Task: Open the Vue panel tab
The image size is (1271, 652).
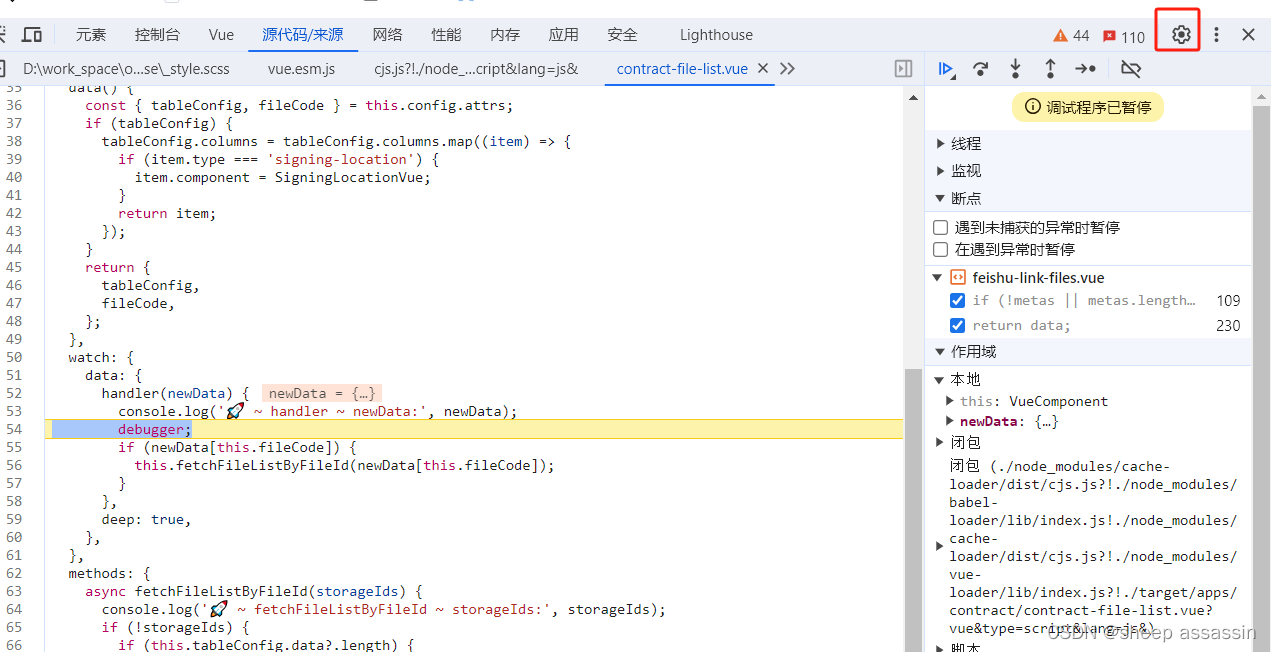Action: tap(220, 33)
